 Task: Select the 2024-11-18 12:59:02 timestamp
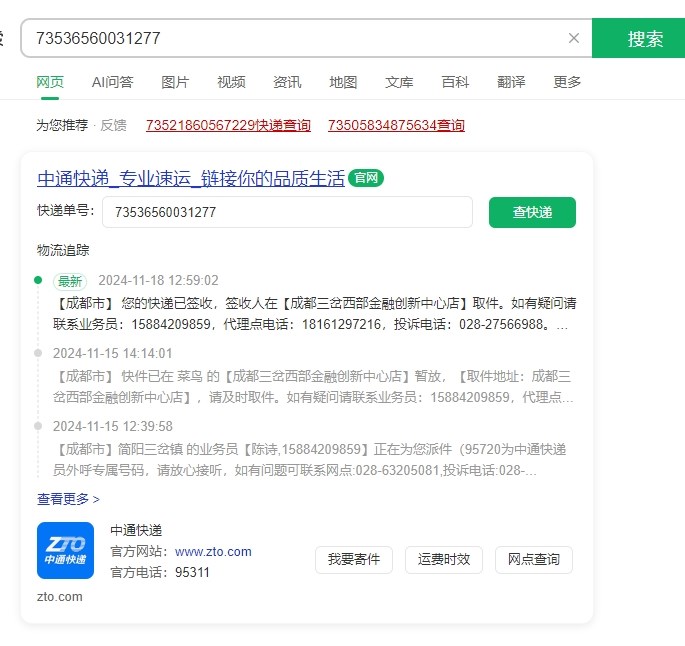(158, 280)
